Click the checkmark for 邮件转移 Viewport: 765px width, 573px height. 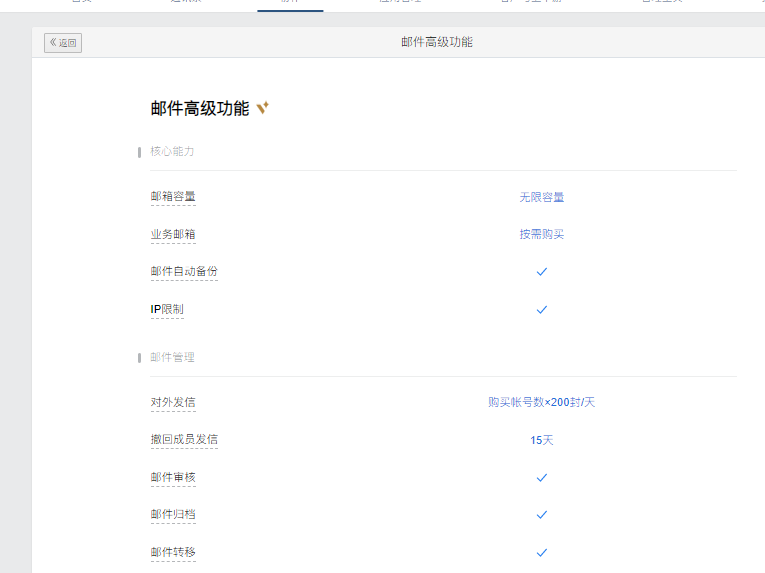[x=541, y=552]
